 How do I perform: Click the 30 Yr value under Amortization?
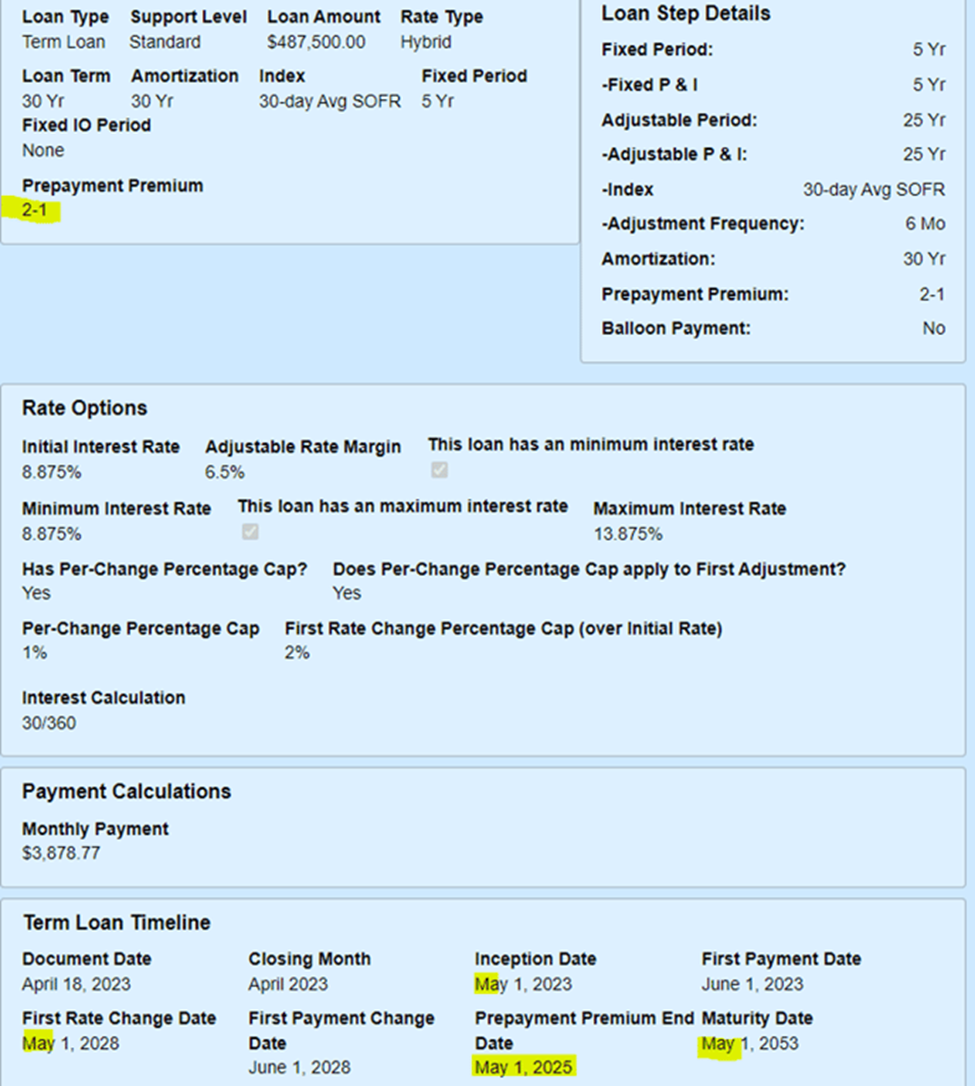coord(152,101)
